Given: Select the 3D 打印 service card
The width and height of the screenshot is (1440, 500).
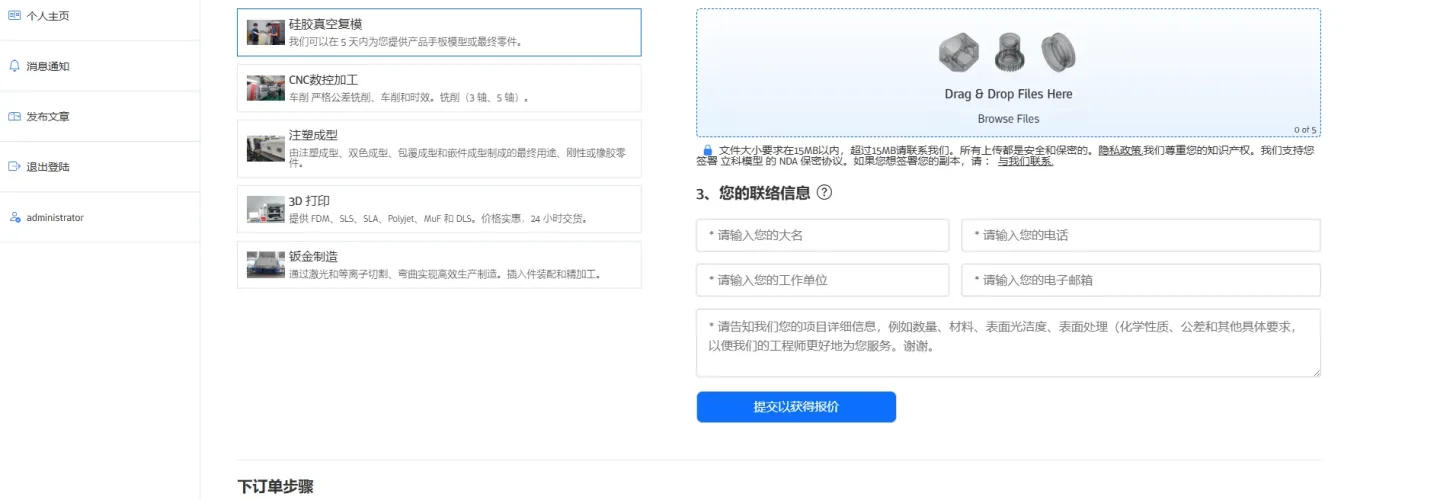Looking at the screenshot, I should click(x=439, y=209).
